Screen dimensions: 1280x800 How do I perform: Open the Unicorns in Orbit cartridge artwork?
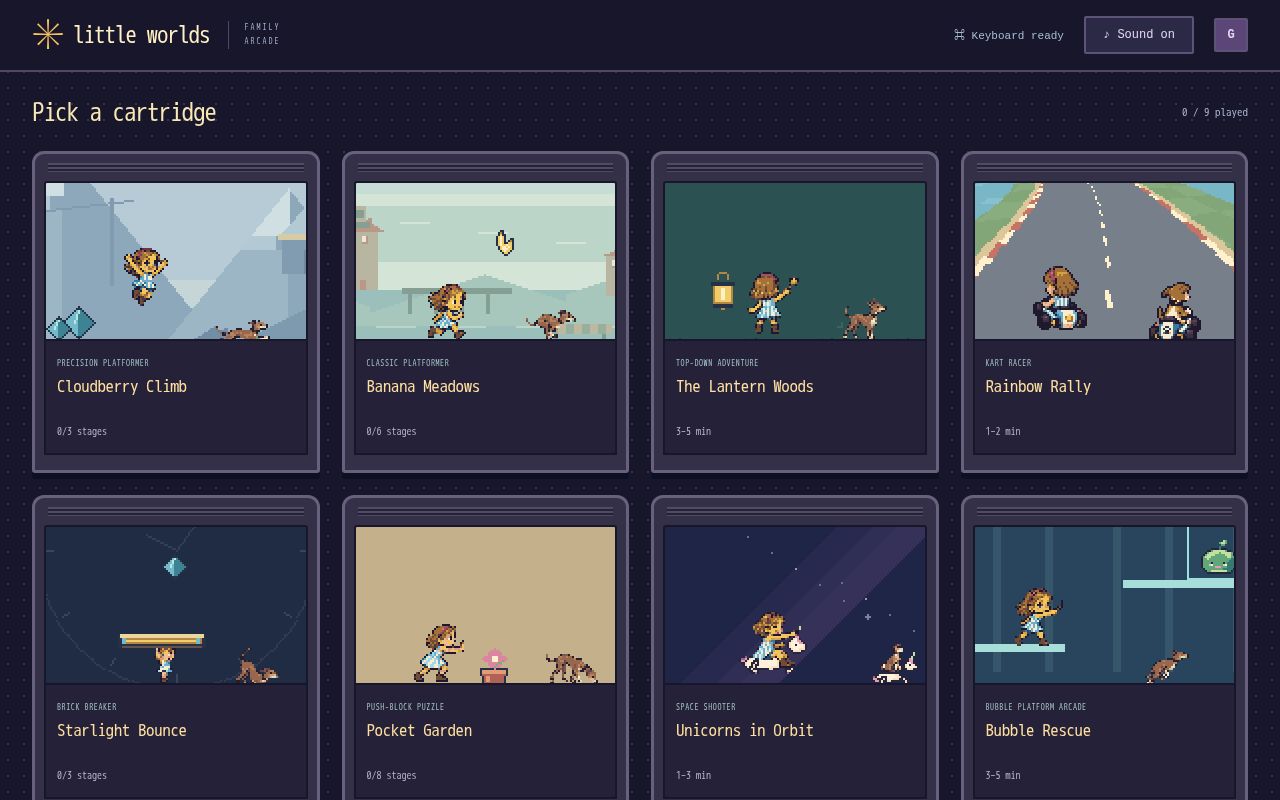click(x=795, y=605)
